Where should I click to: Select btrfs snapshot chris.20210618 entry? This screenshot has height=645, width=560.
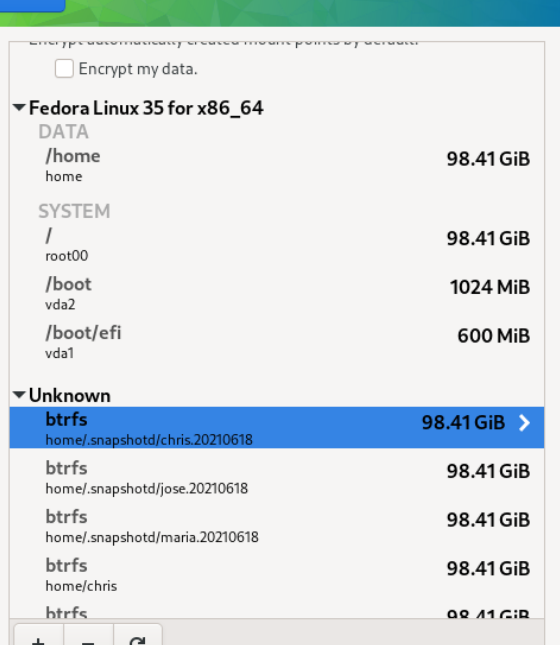click(x=277, y=427)
